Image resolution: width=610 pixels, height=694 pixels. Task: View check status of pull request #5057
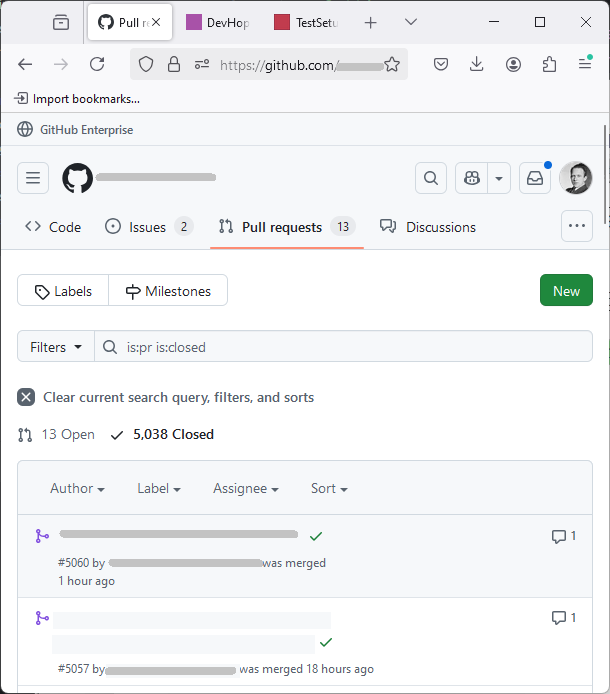[x=326, y=642]
